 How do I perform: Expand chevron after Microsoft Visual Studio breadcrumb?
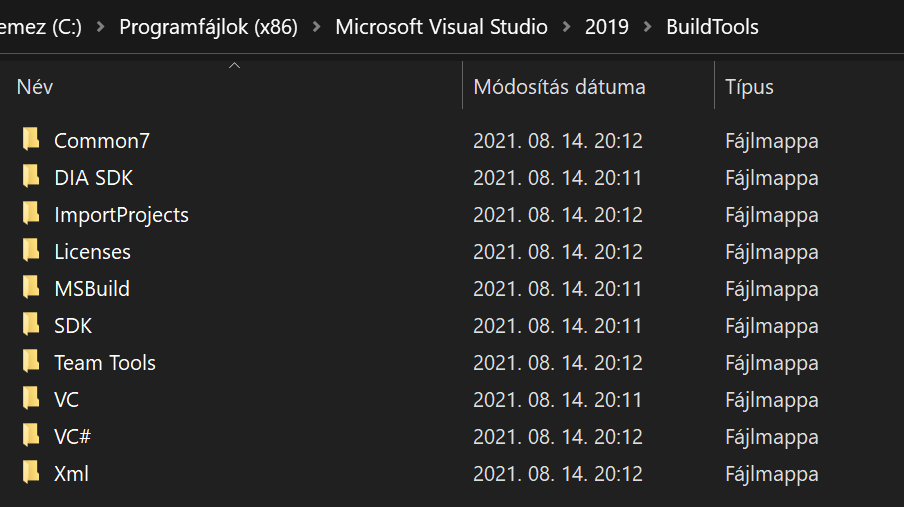tap(566, 27)
